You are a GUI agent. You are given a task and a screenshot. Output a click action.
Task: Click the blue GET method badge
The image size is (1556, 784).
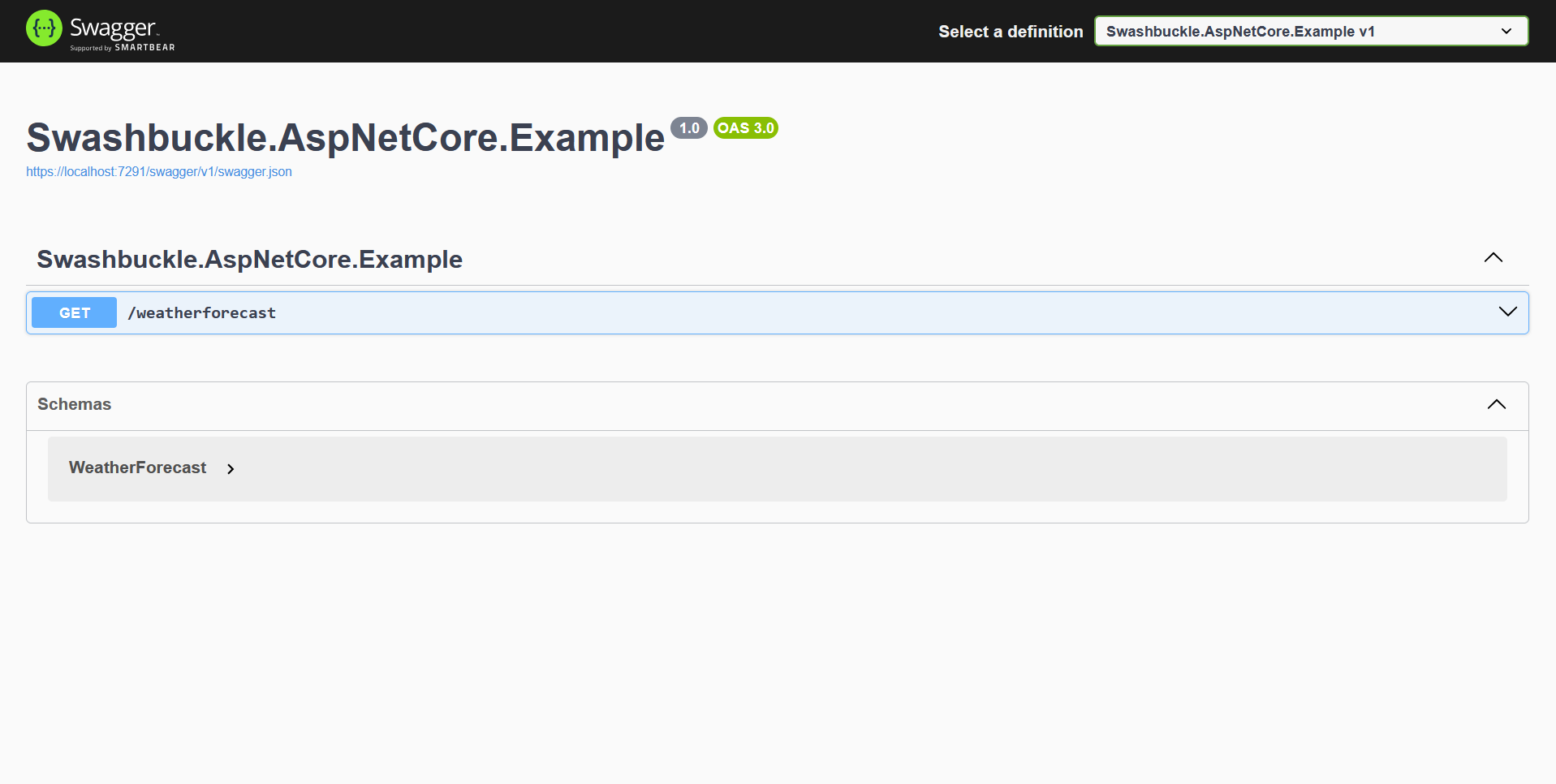tap(74, 312)
